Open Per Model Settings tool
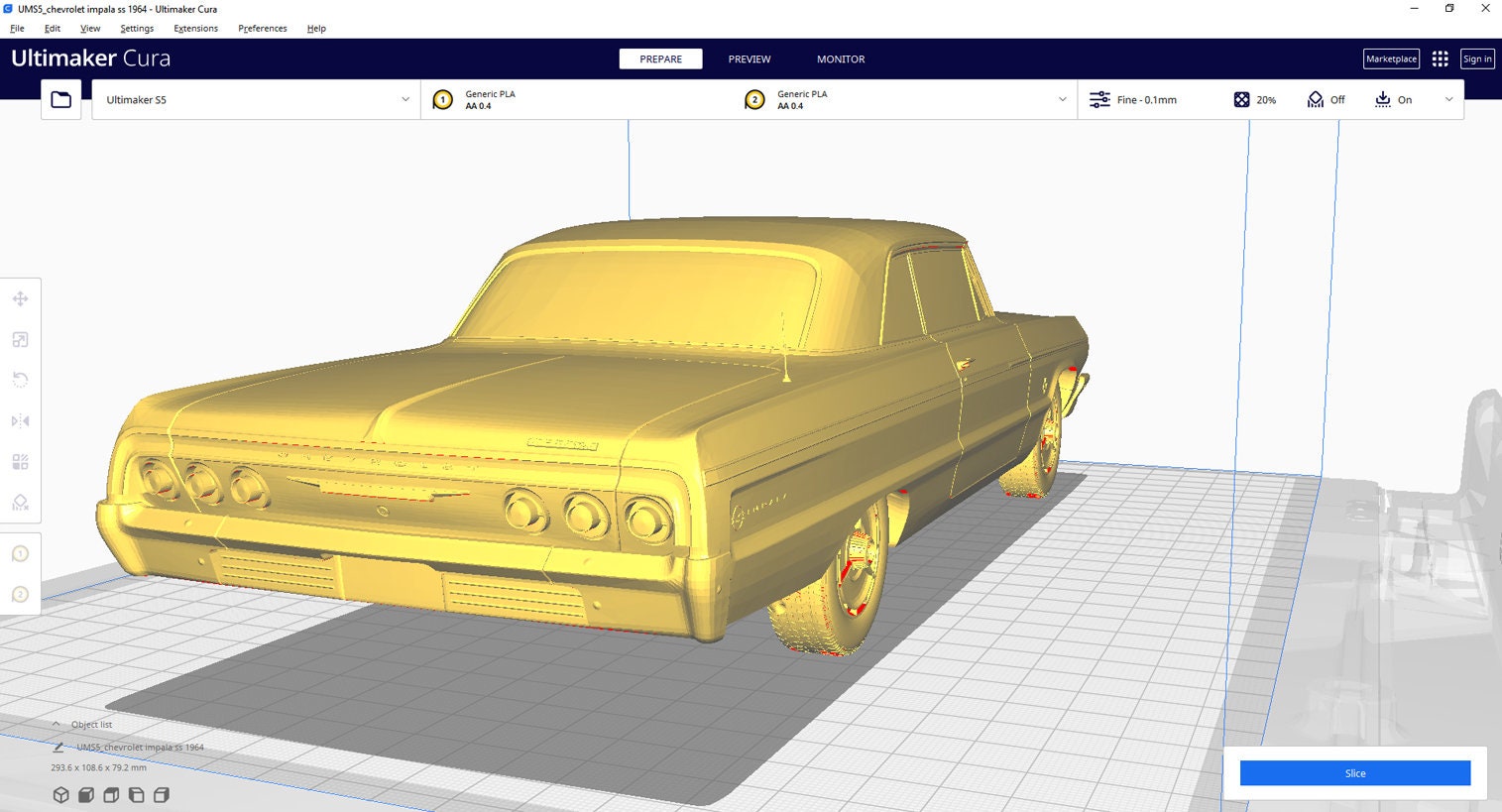Screen dimensions: 1502x812 click(20, 461)
